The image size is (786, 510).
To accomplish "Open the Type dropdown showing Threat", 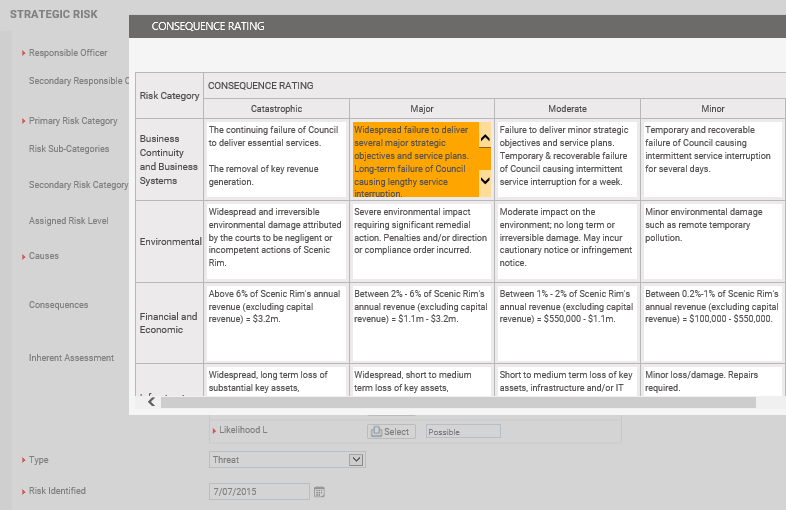I will click(x=287, y=460).
